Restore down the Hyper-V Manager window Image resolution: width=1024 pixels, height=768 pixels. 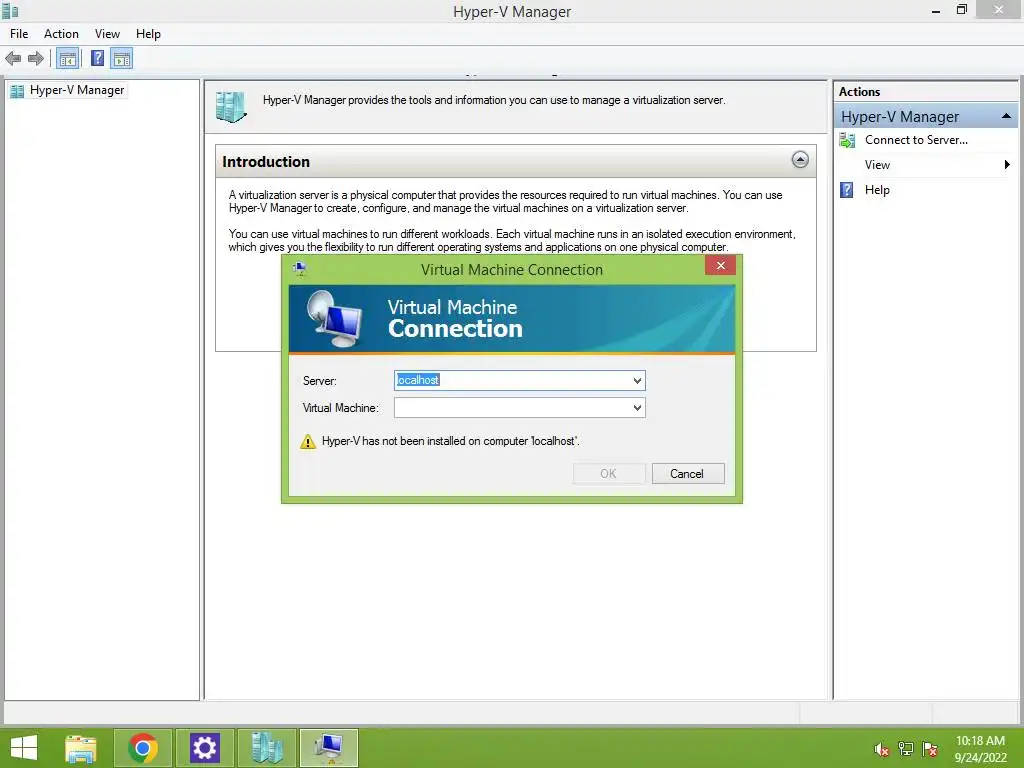pos(962,10)
